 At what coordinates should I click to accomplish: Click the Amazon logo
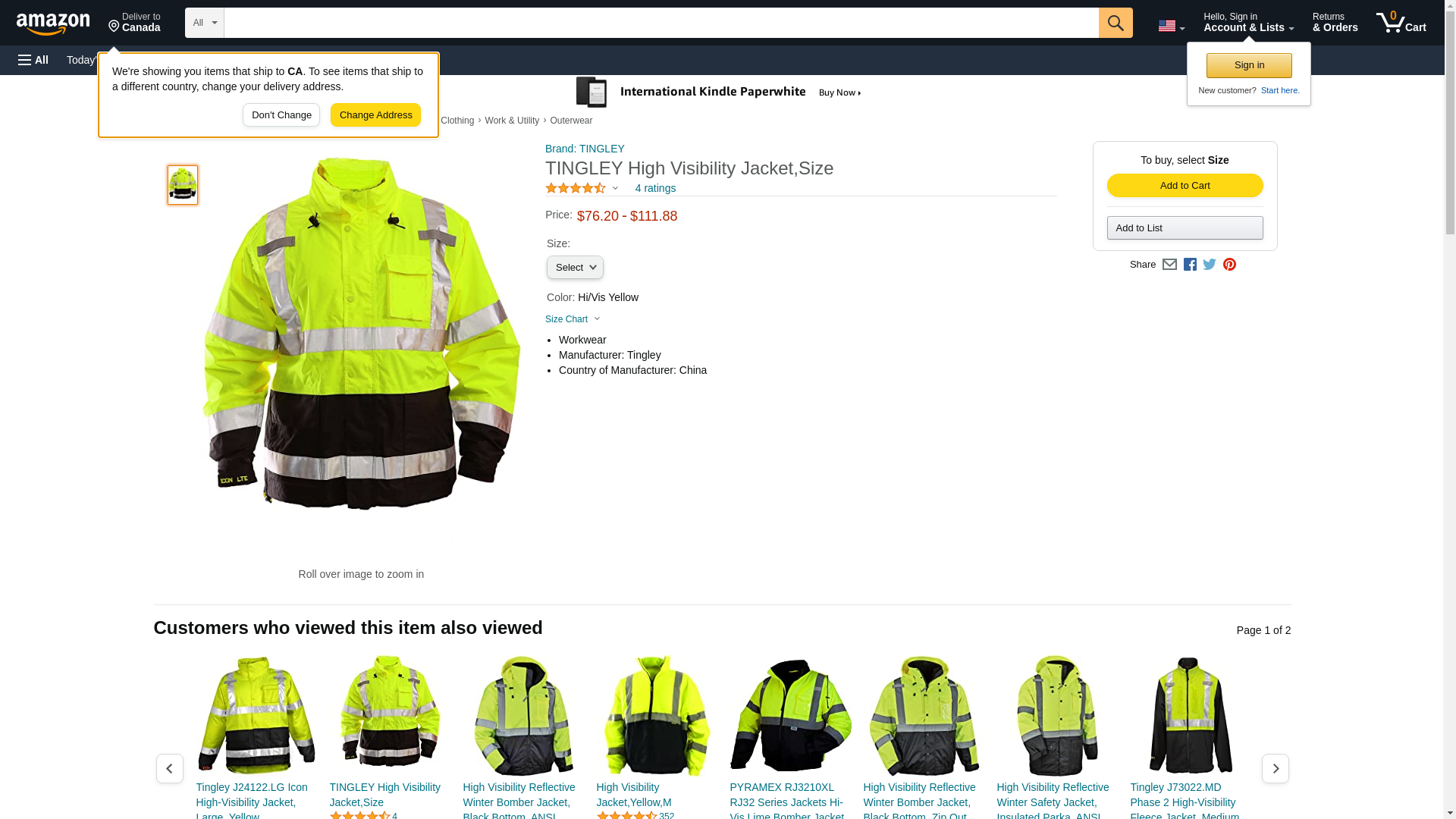tap(53, 24)
